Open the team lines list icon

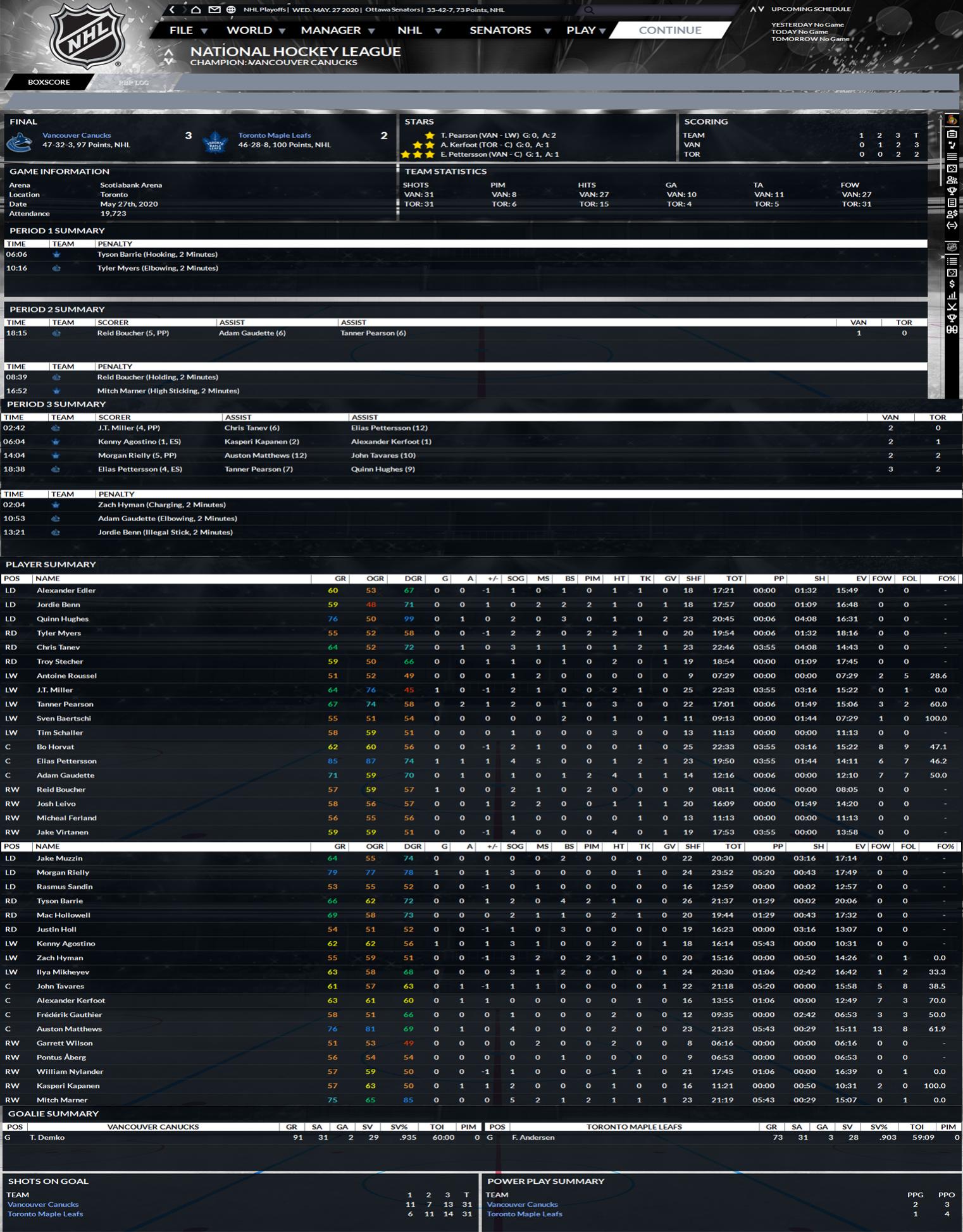952,156
